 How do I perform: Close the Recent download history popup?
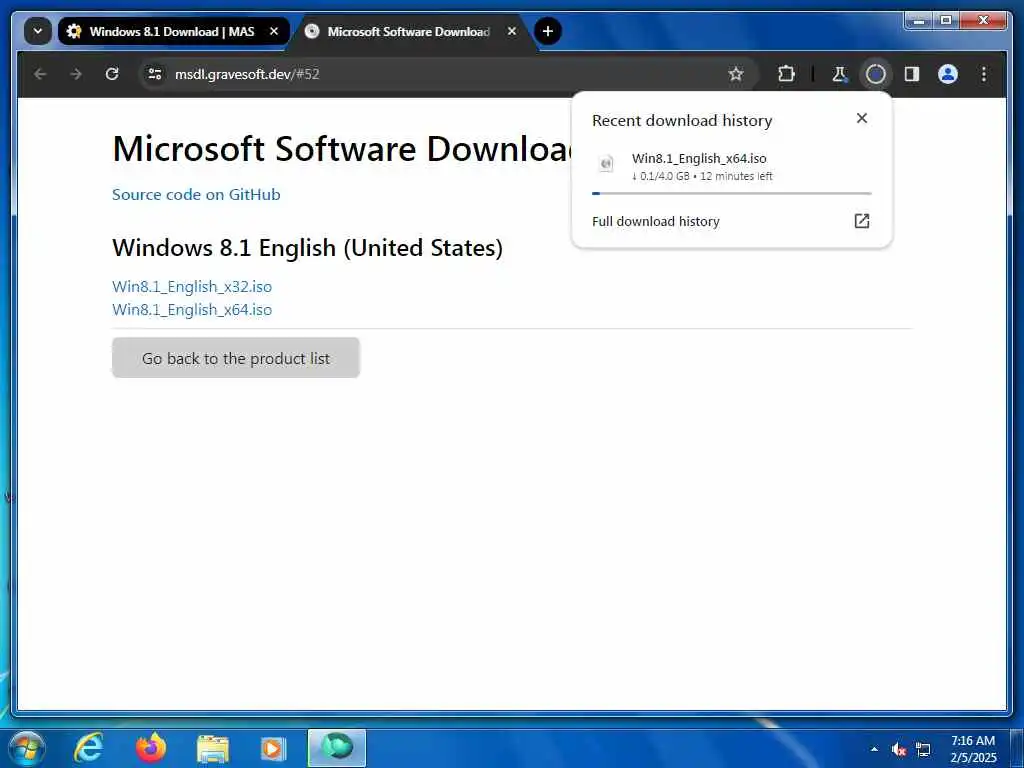tap(862, 118)
